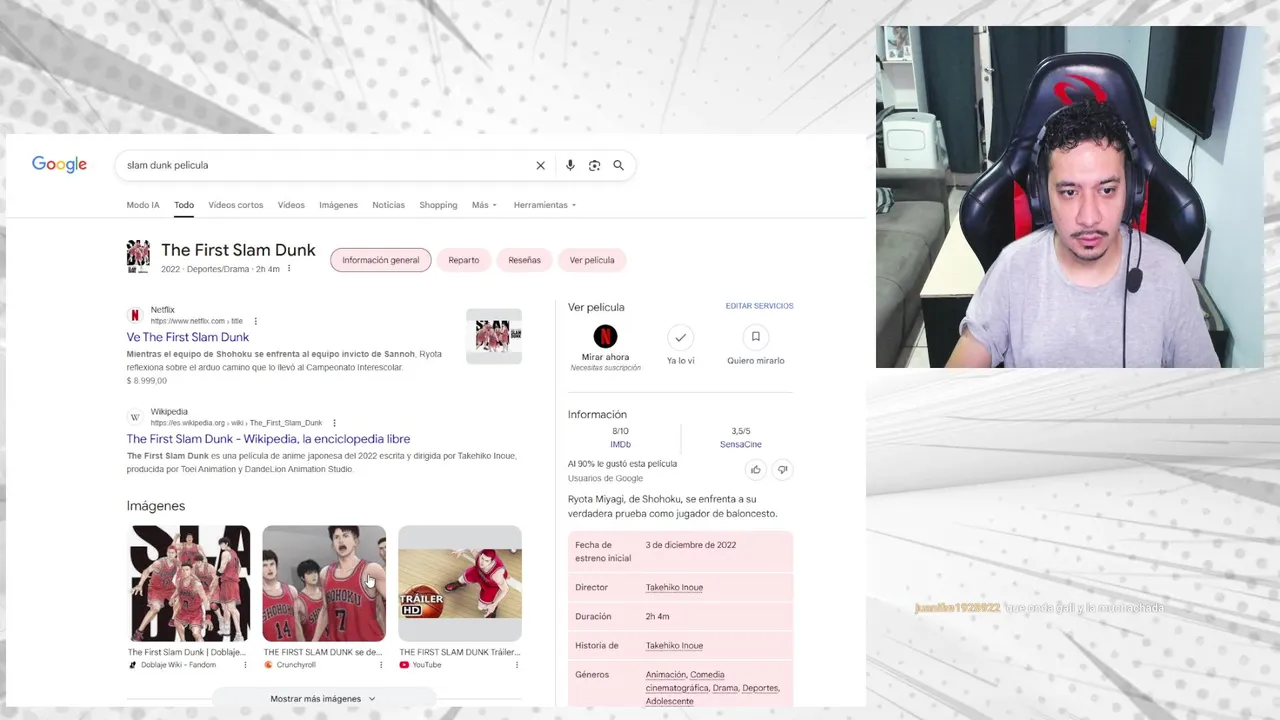Click the Google logo

click(59, 164)
